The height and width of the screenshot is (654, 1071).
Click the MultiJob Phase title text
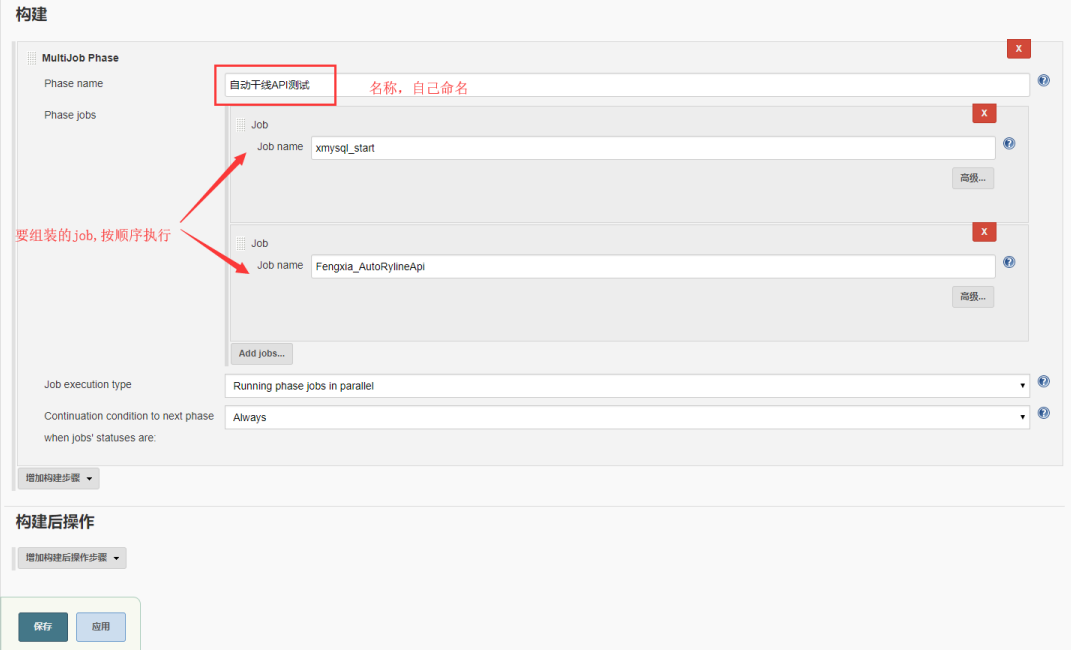80,58
